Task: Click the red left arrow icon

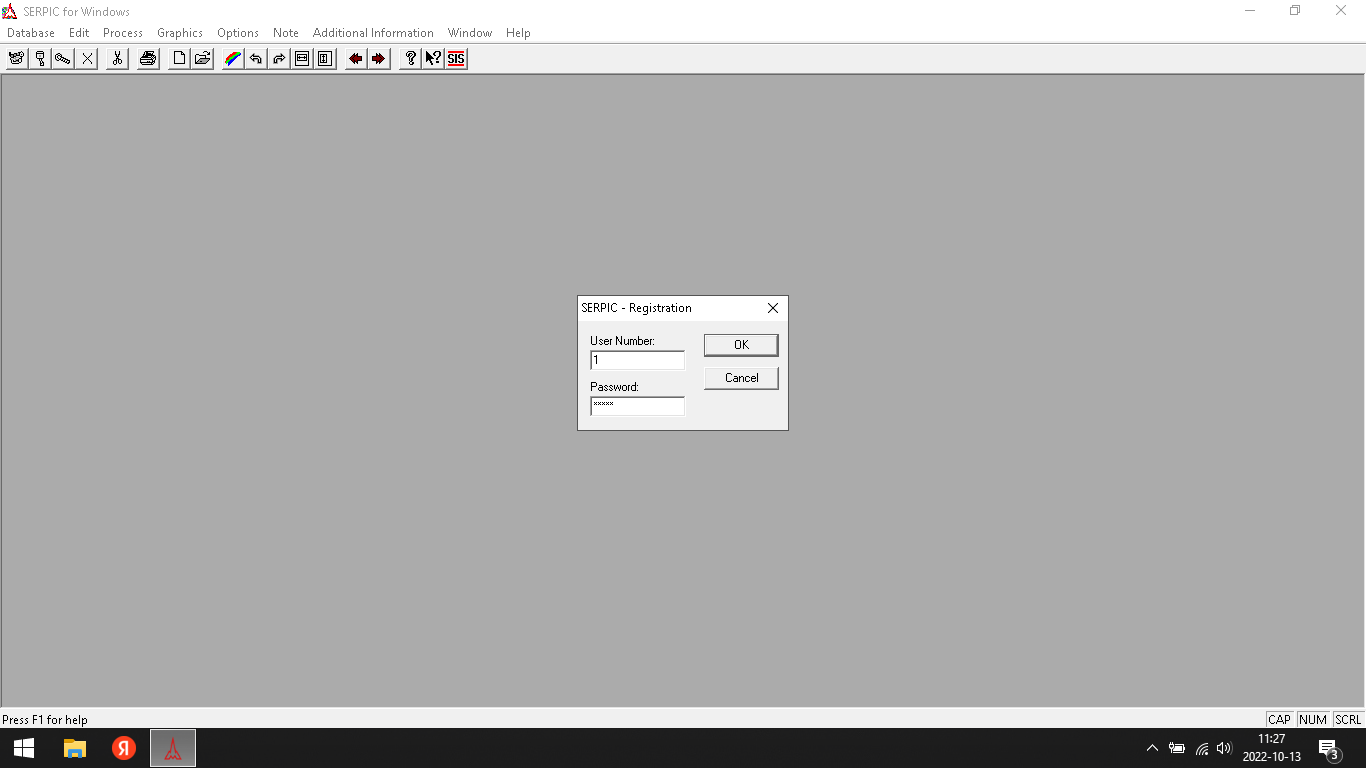Action: coord(355,59)
